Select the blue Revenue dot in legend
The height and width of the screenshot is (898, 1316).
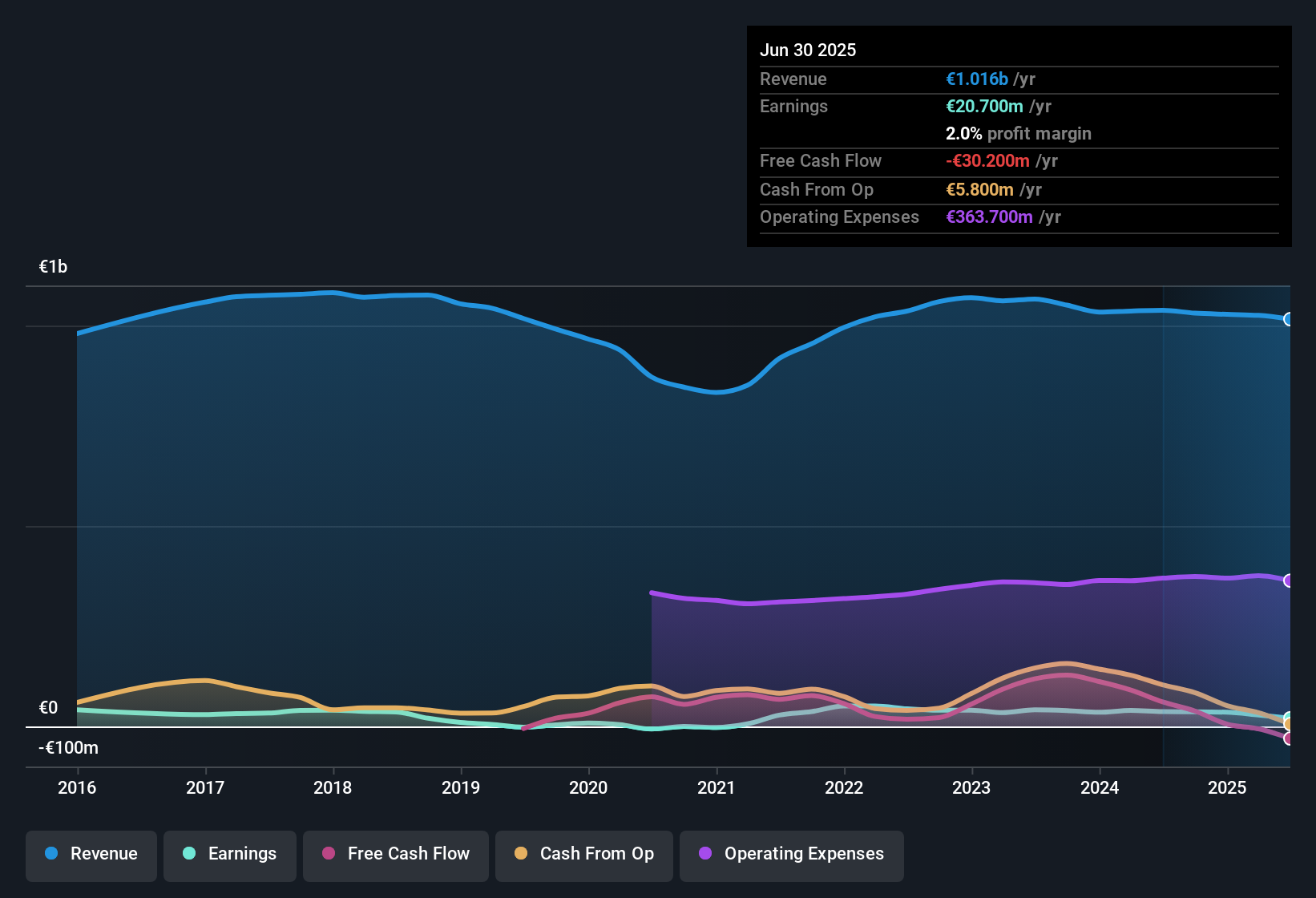coord(51,854)
